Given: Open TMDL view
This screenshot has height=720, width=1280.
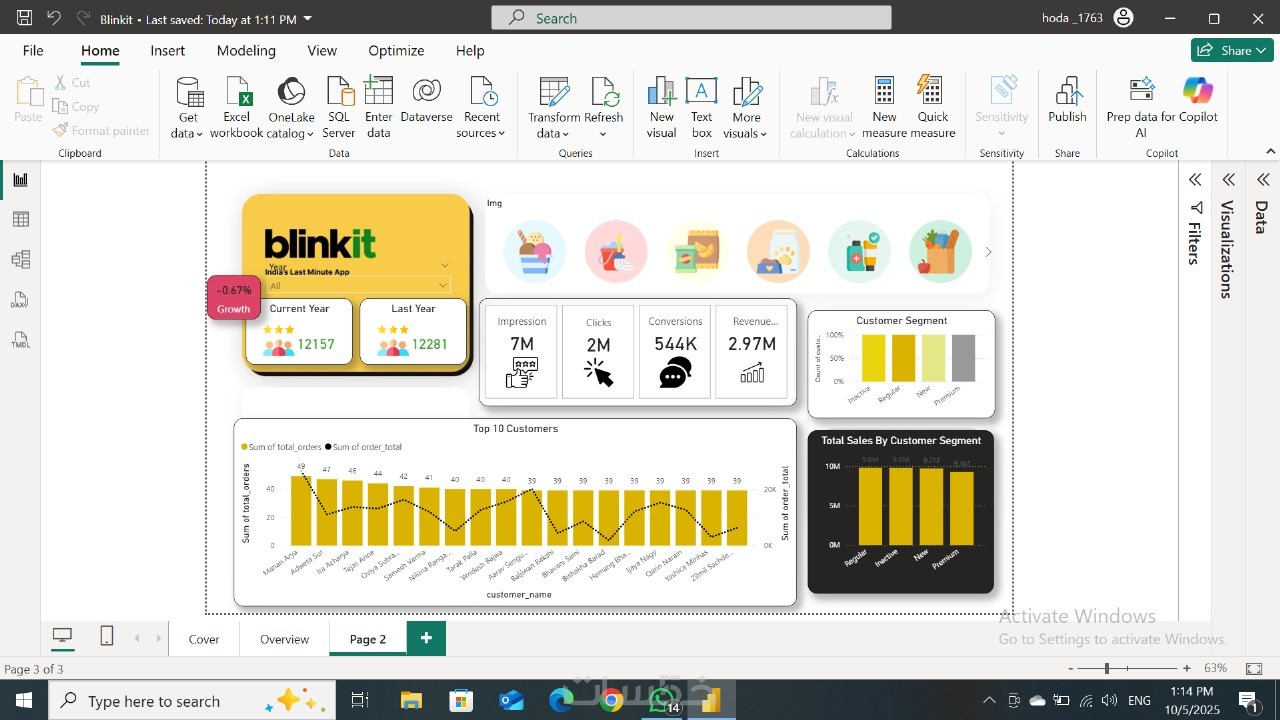Looking at the screenshot, I should tap(20, 340).
